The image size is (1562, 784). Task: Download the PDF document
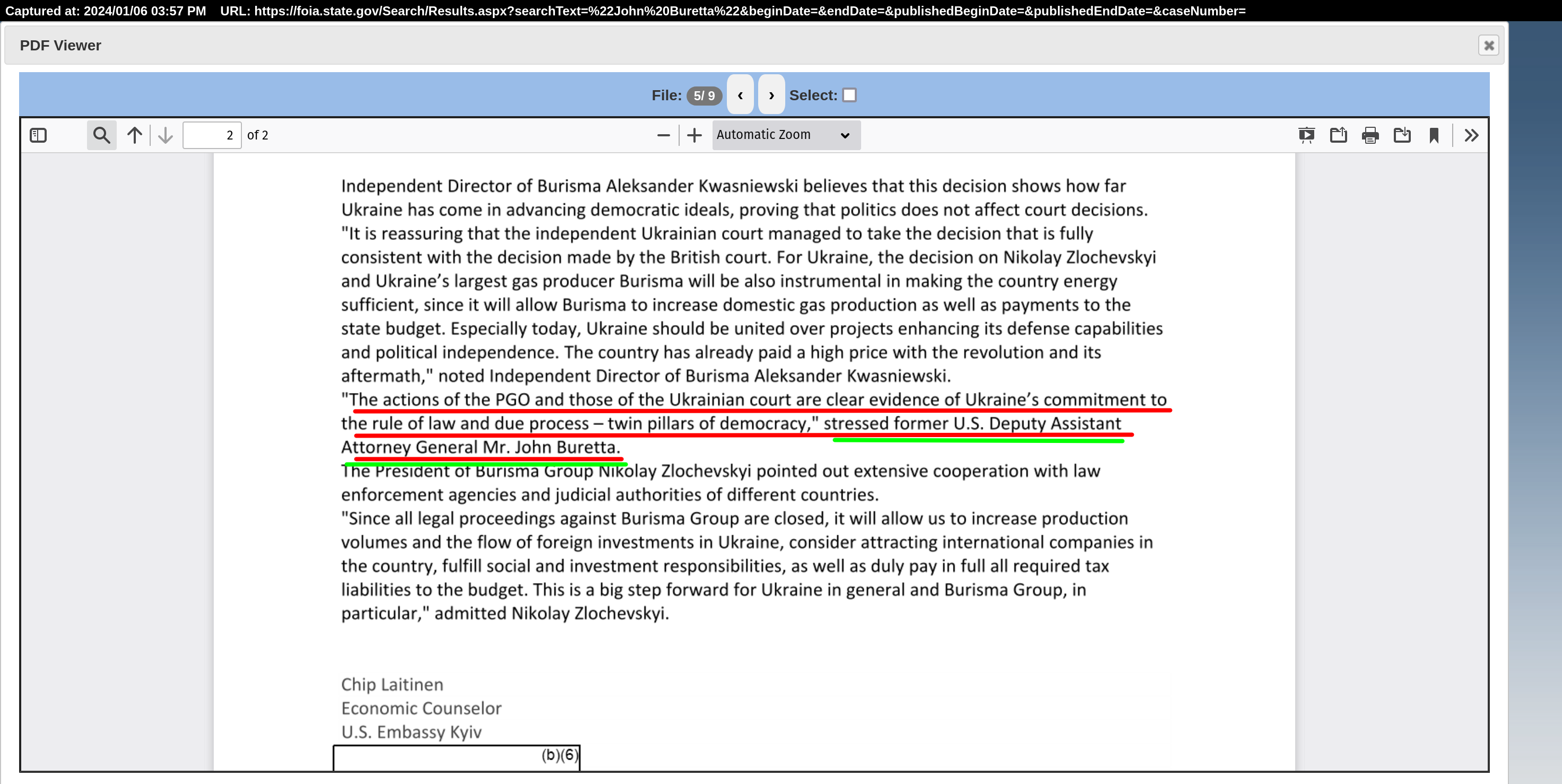[x=1402, y=135]
